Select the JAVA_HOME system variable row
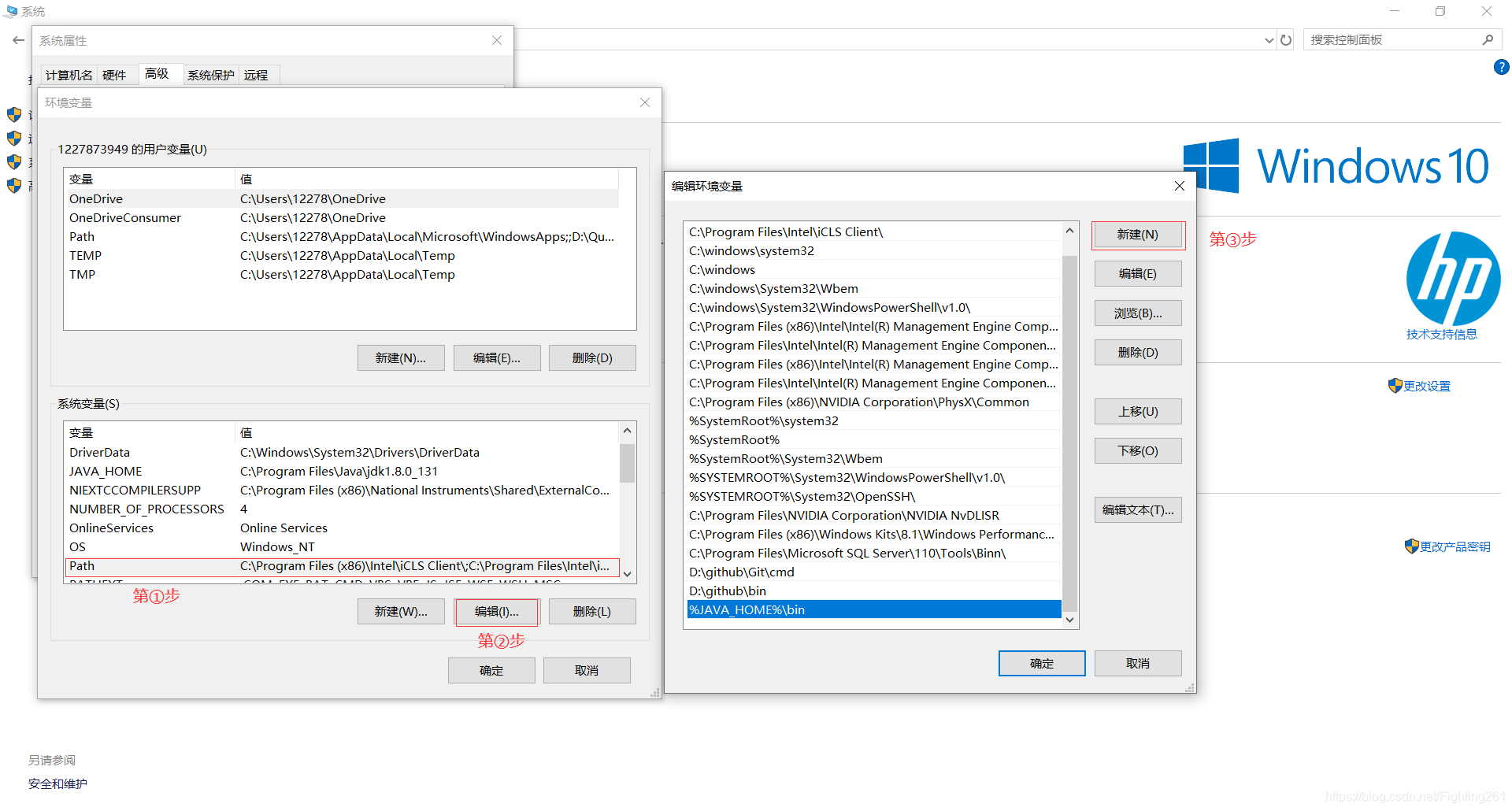1512x811 pixels. point(342,472)
